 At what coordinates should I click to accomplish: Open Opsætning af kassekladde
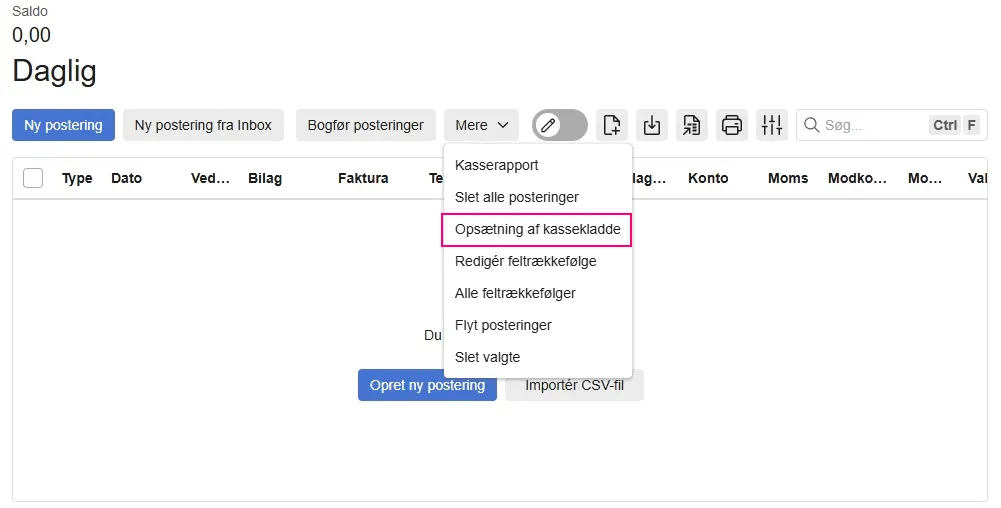(537, 229)
